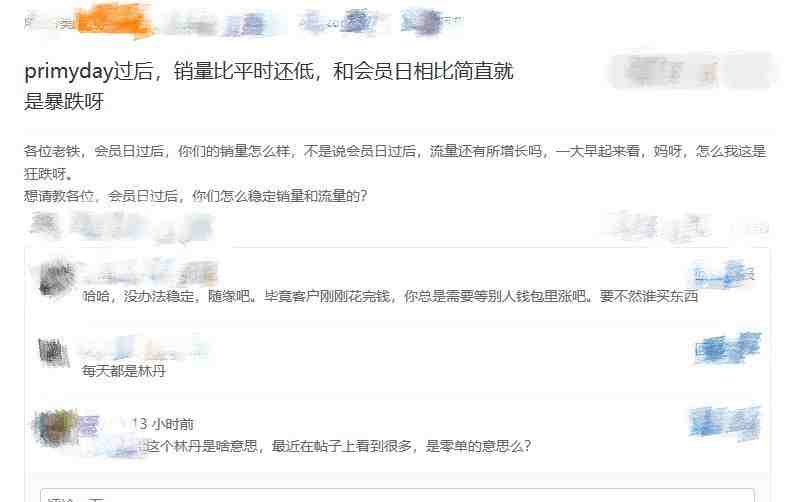Screen dimensions: 790x502
Task: Click the comment '这个林丹是啥意思'
Action: point(338,446)
